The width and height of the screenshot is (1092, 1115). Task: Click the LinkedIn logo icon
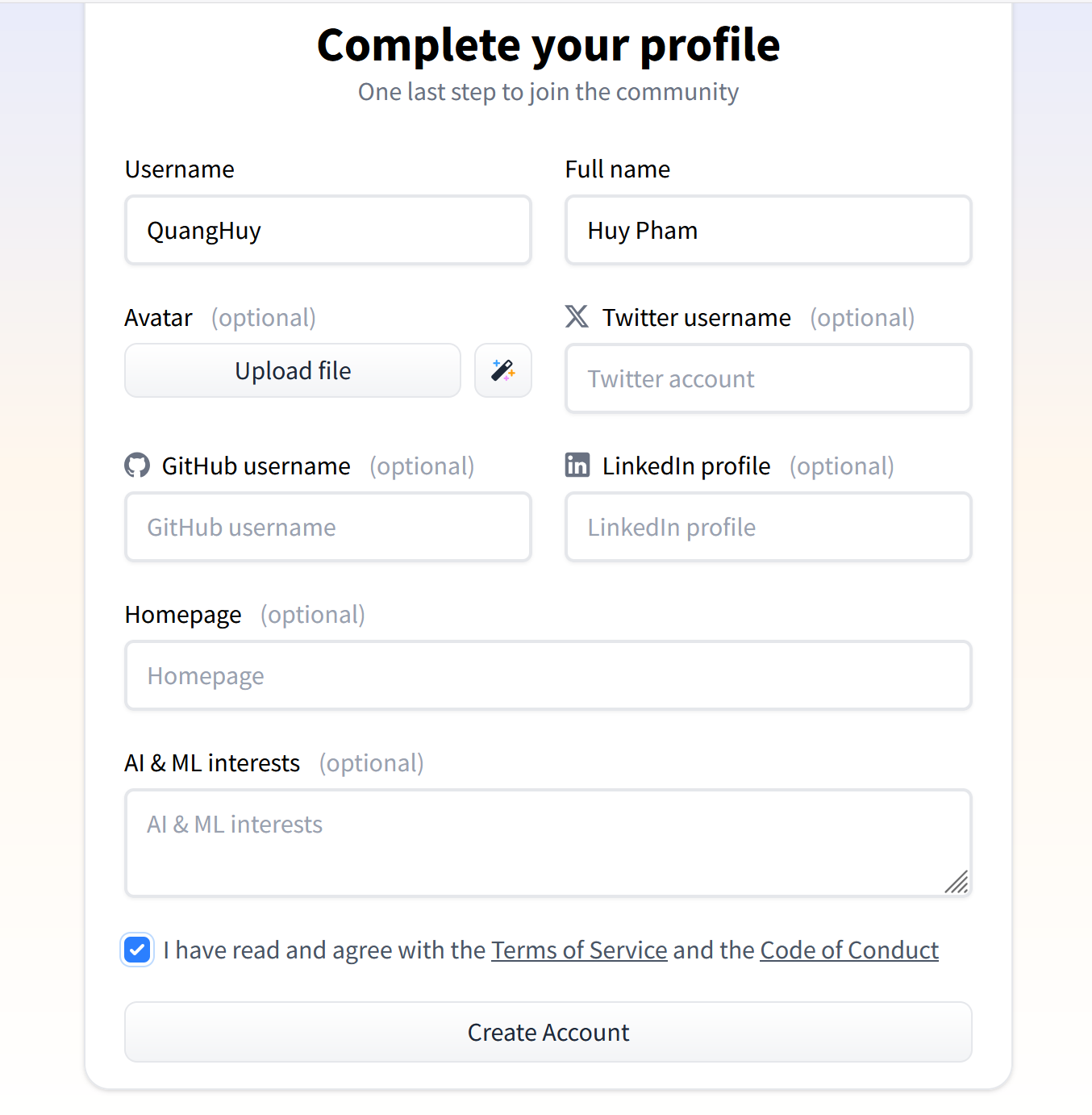tap(577, 465)
